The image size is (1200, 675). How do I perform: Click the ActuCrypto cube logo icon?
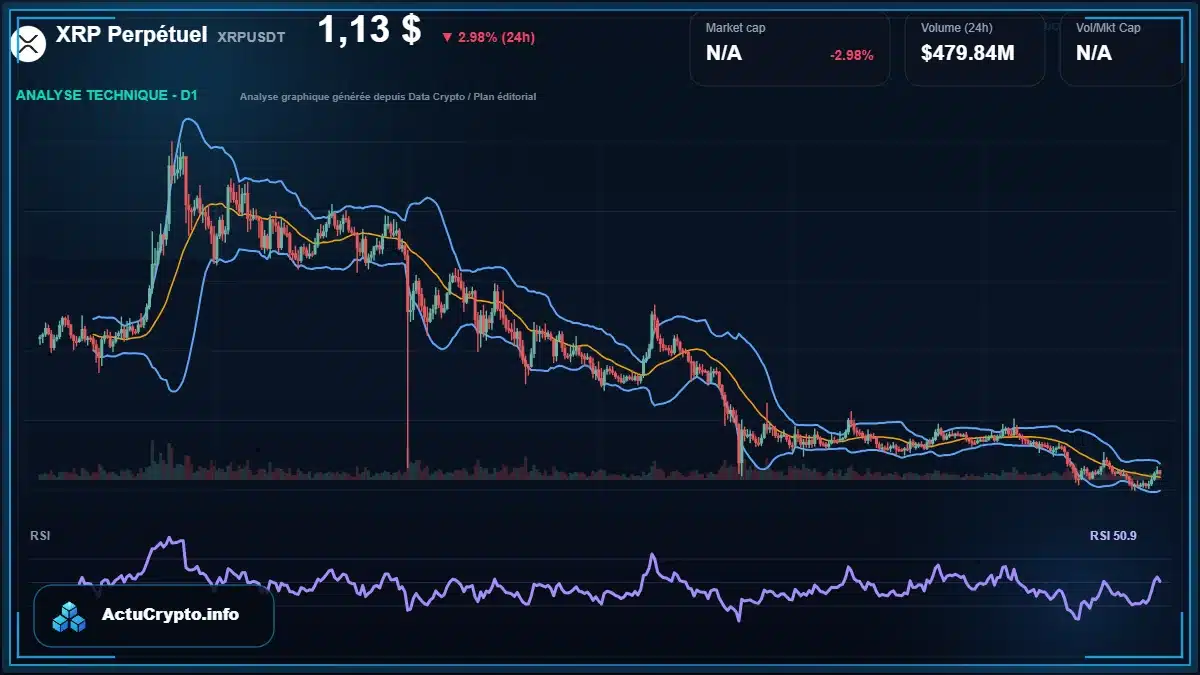70,616
